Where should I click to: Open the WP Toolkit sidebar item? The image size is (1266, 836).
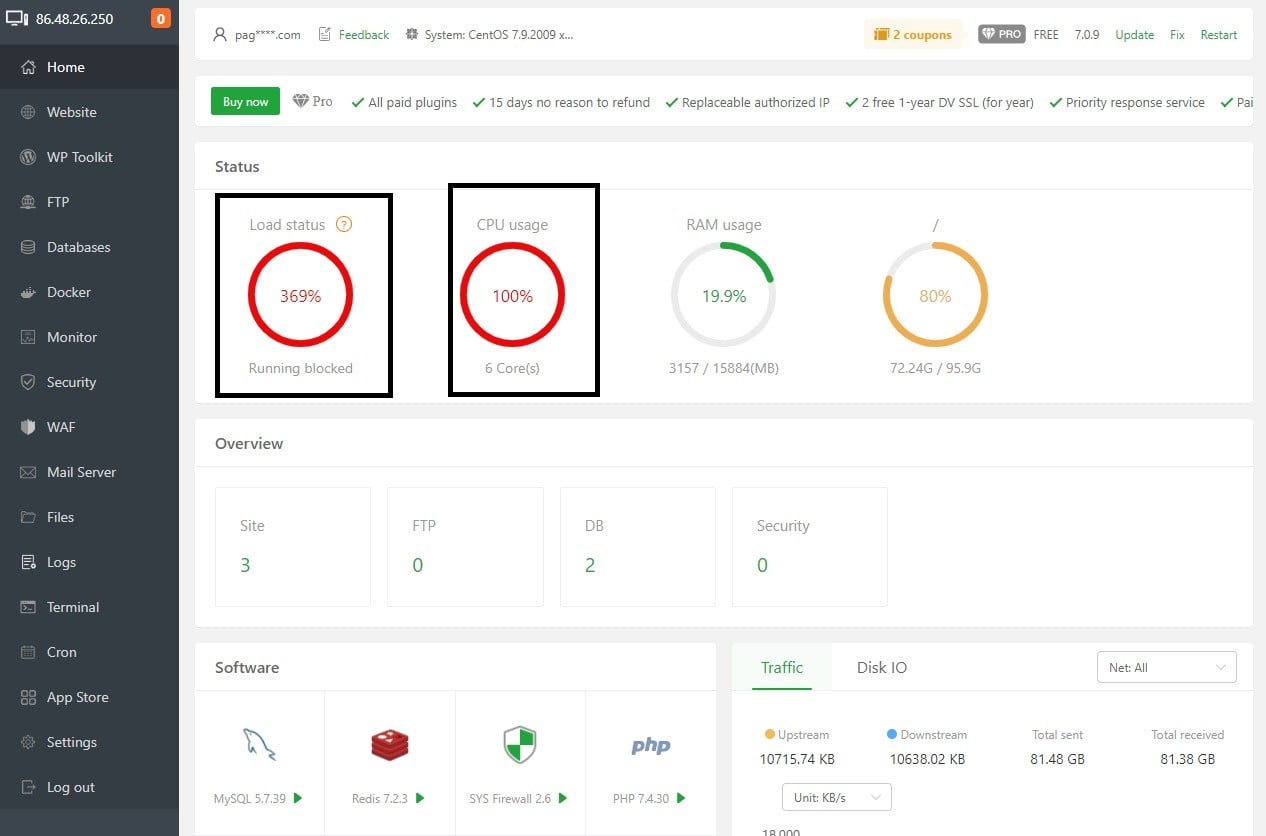79,157
